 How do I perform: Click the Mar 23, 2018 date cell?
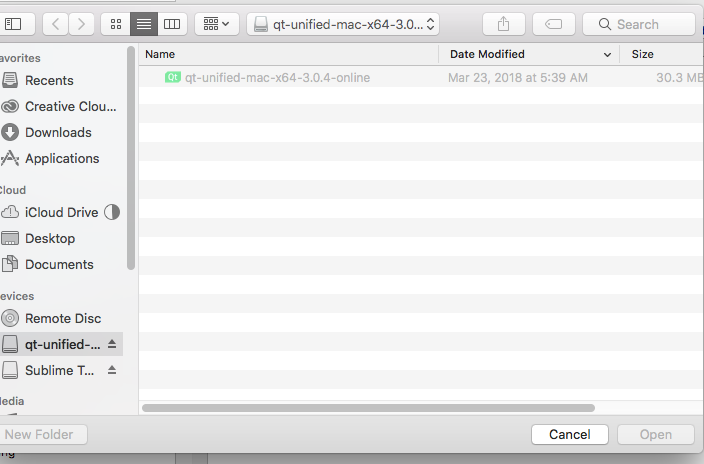[x=518, y=78]
